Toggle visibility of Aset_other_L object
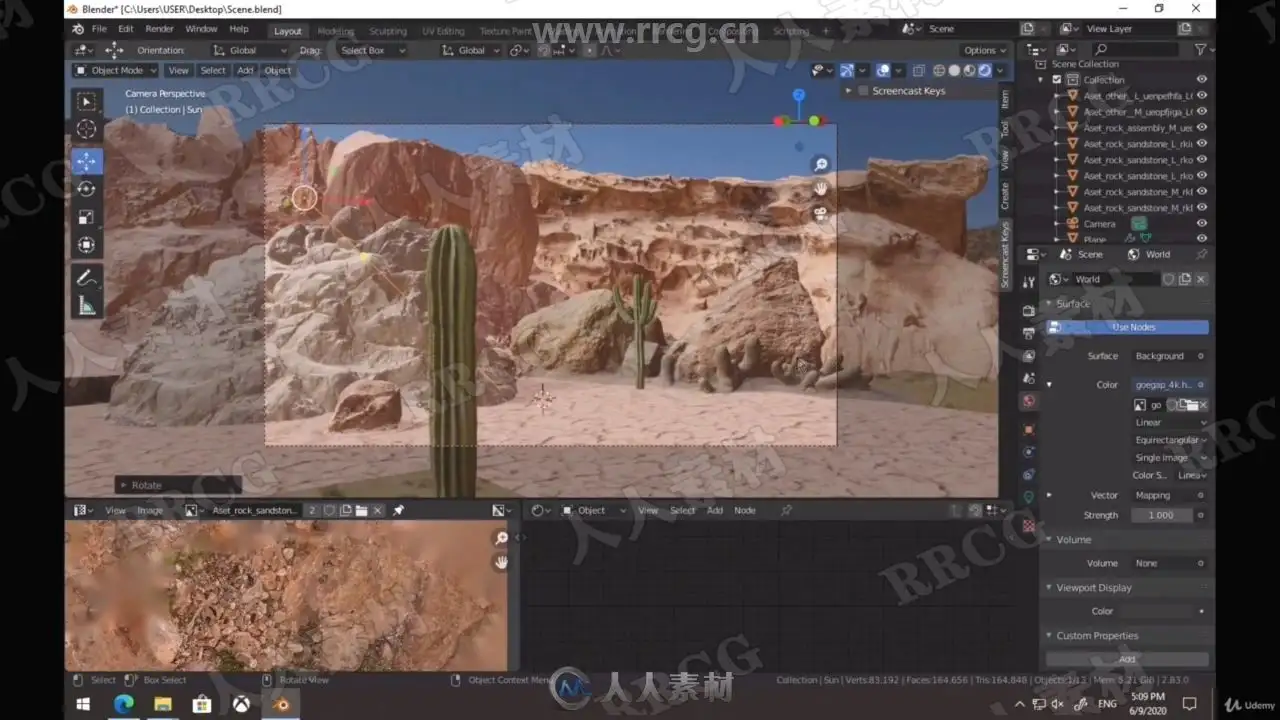1280x720 pixels. (1201, 96)
